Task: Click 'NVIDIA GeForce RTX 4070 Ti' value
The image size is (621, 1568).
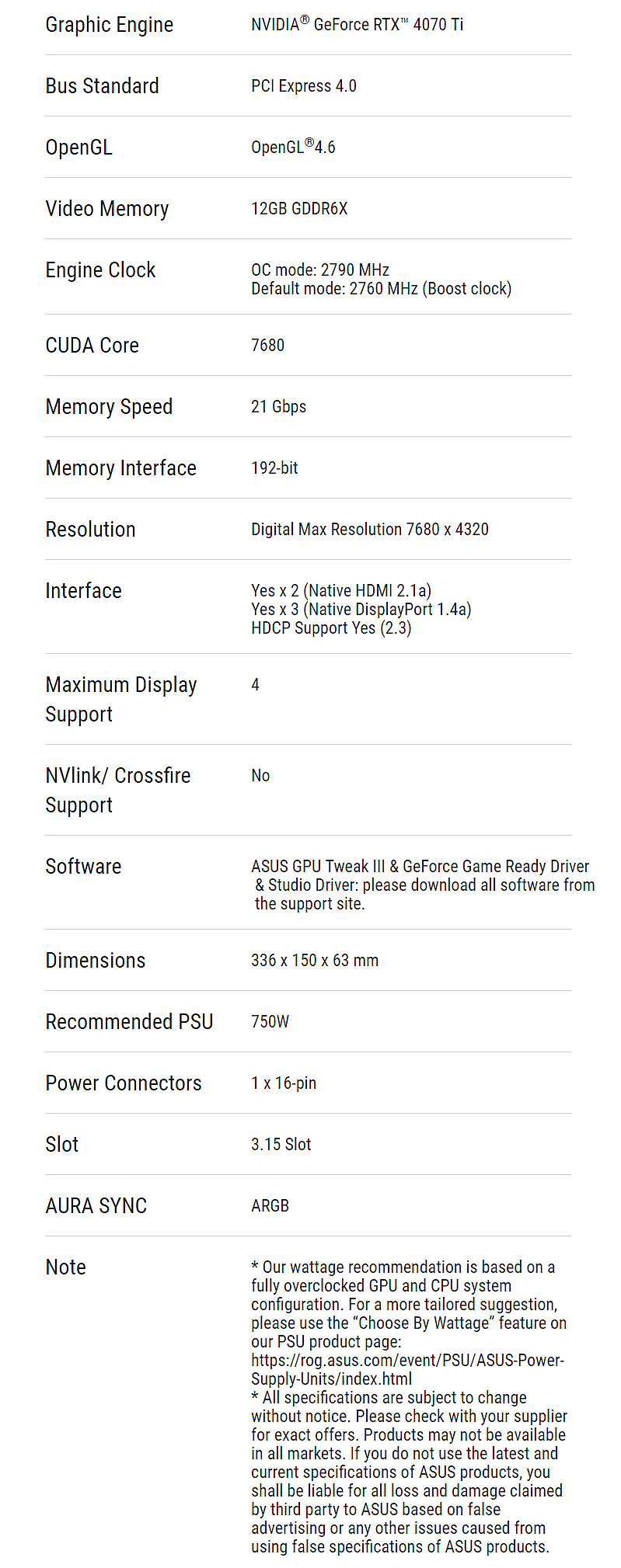Action: point(358,24)
